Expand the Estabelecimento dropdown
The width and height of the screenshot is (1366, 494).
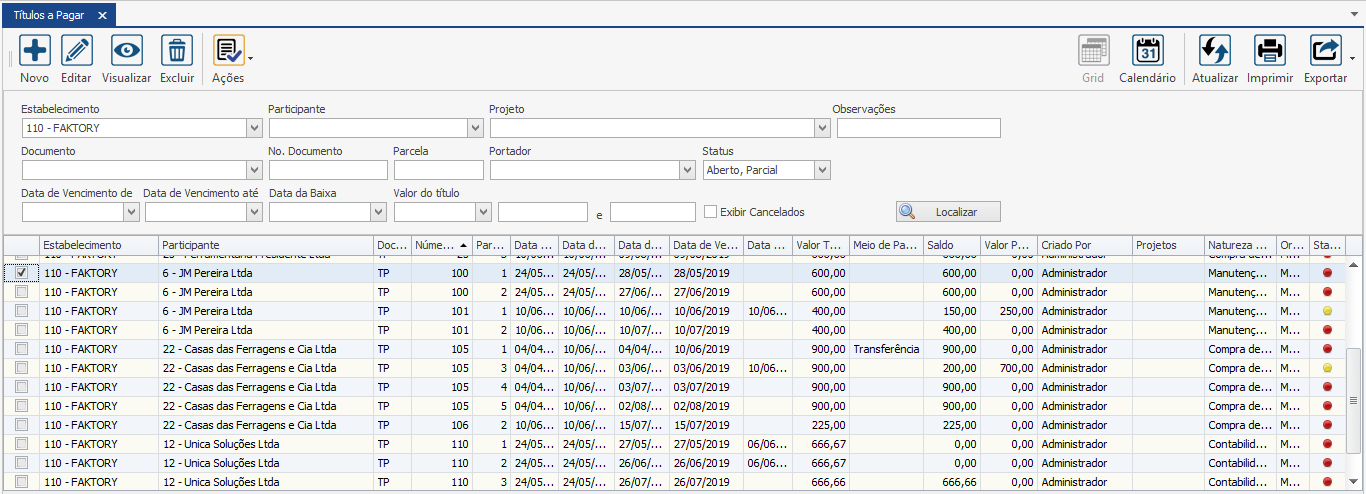pos(253,128)
